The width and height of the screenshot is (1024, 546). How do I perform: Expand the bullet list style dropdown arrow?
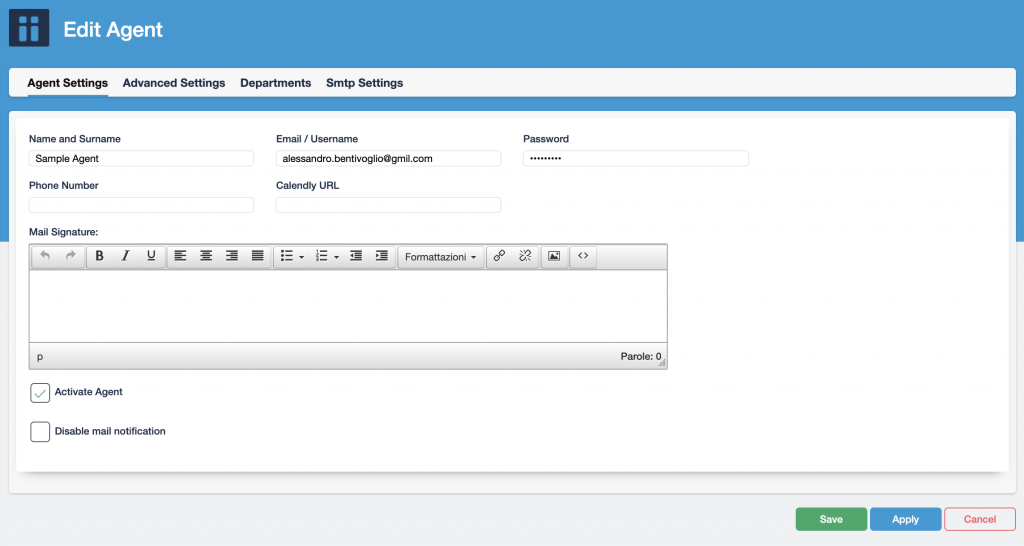(x=301, y=258)
